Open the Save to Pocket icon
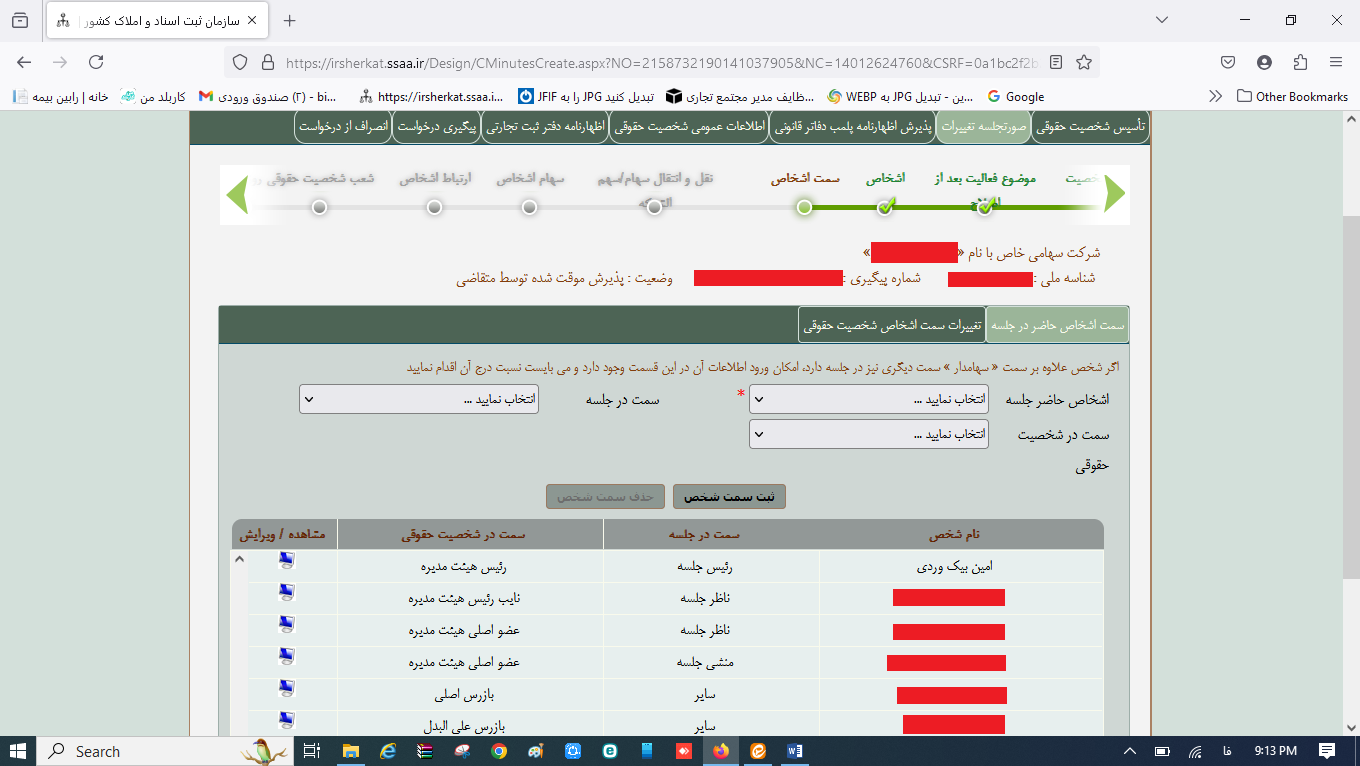Viewport: 1360px width, 766px height. (1228, 62)
